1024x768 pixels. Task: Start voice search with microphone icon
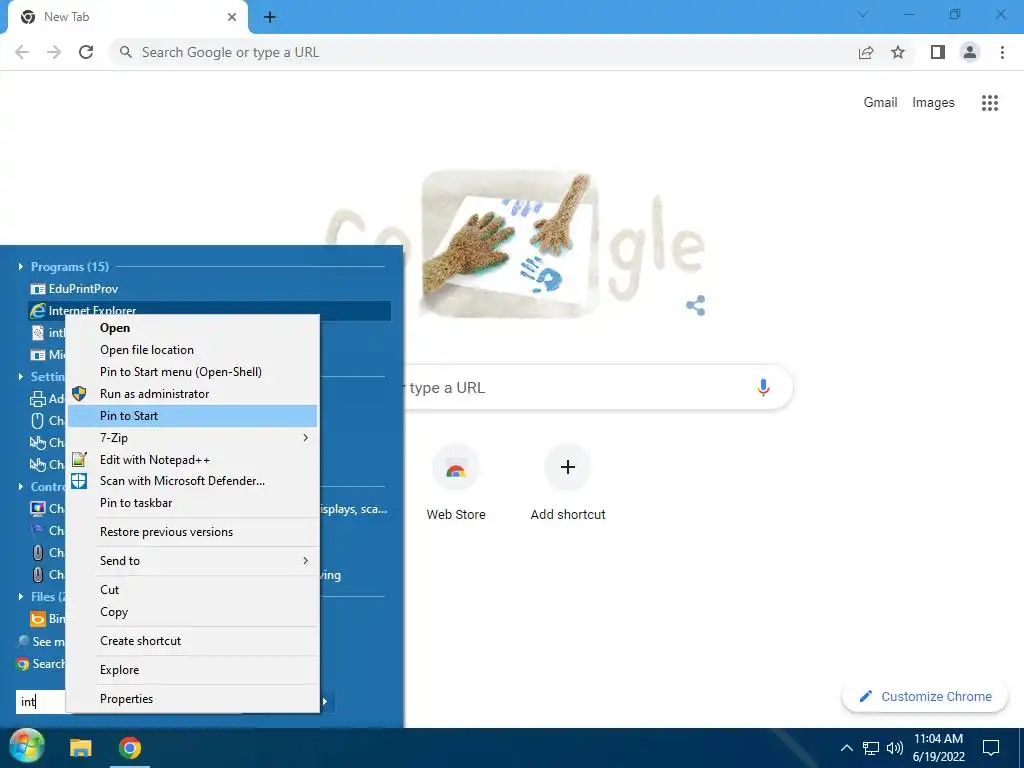(763, 387)
